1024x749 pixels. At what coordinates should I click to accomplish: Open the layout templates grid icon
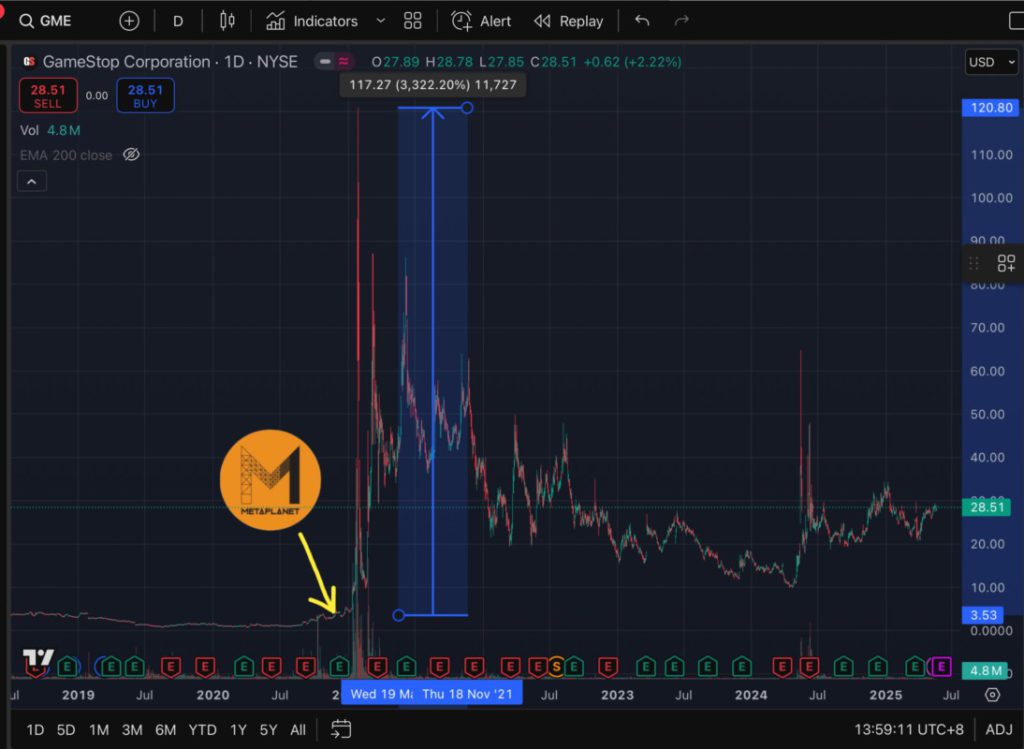(412, 21)
